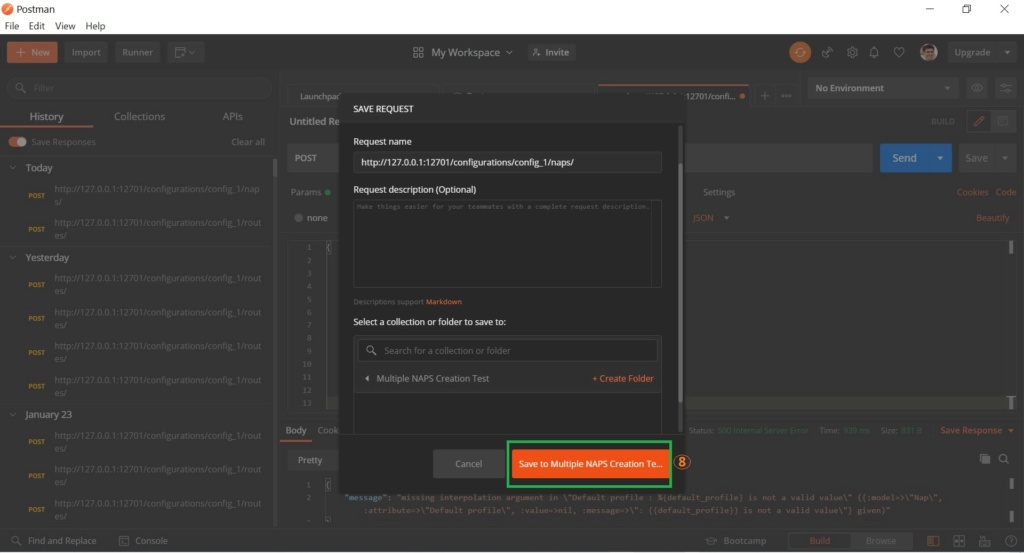Open the manage environments sliders icon

pyautogui.click(x=1006, y=88)
